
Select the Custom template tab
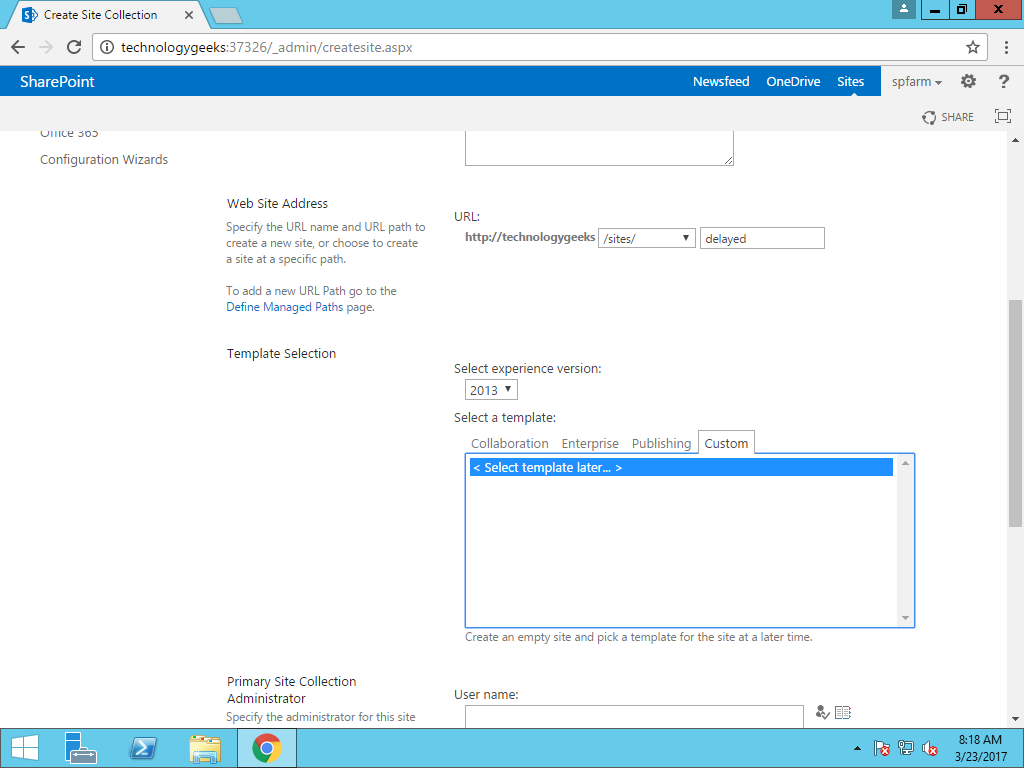click(x=726, y=443)
